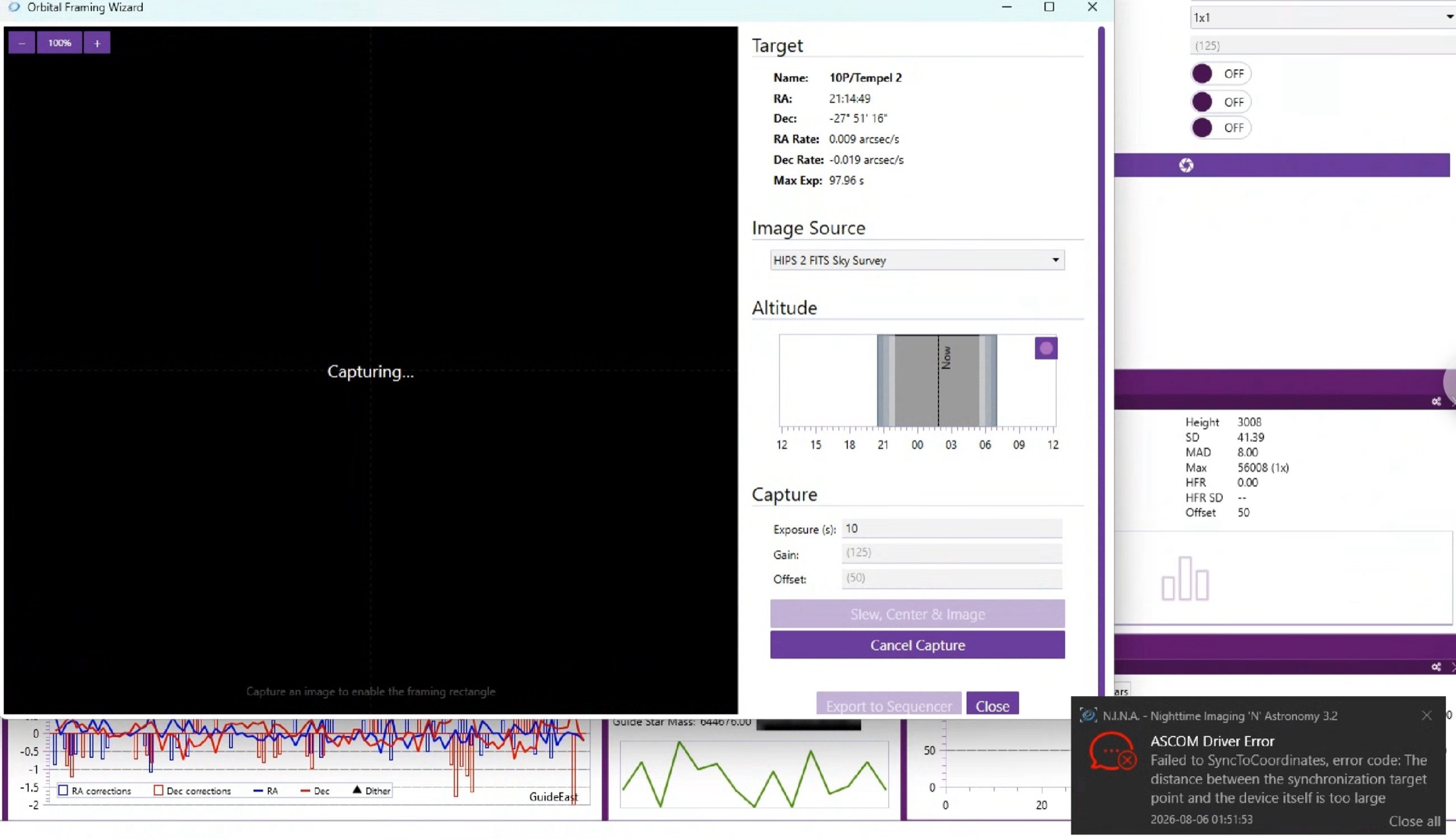Click the red error chat icon
The height and width of the screenshot is (839, 1456).
tap(1112, 752)
